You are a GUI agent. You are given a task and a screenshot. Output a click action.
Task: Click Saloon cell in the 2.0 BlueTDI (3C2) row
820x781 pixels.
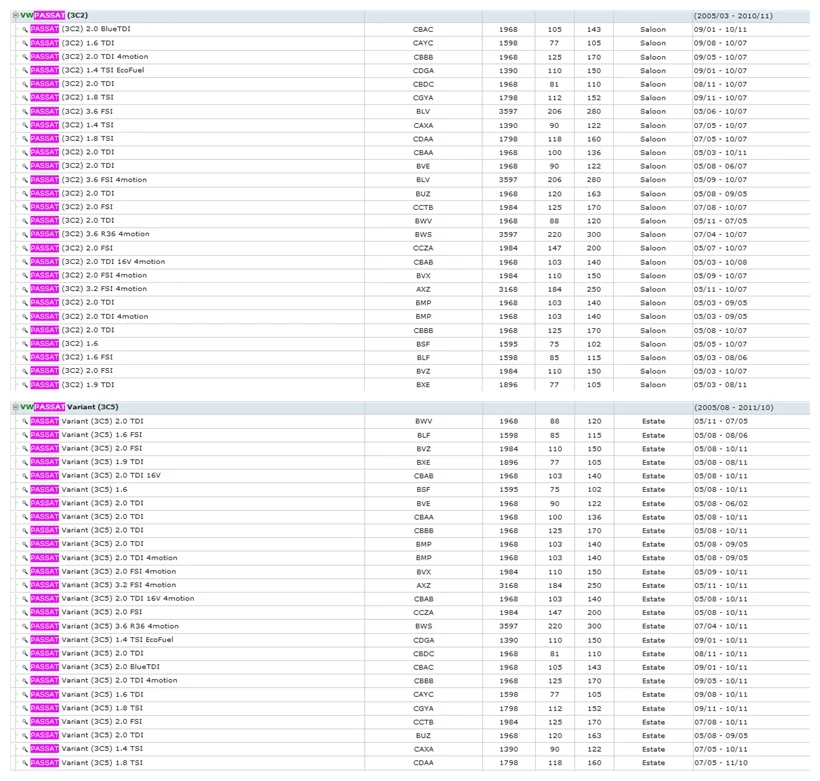[653, 29]
